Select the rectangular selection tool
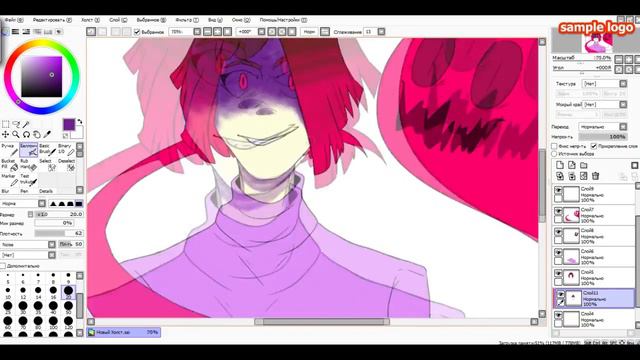Image resolution: width=640 pixels, height=360 pixels. [6, 124]
